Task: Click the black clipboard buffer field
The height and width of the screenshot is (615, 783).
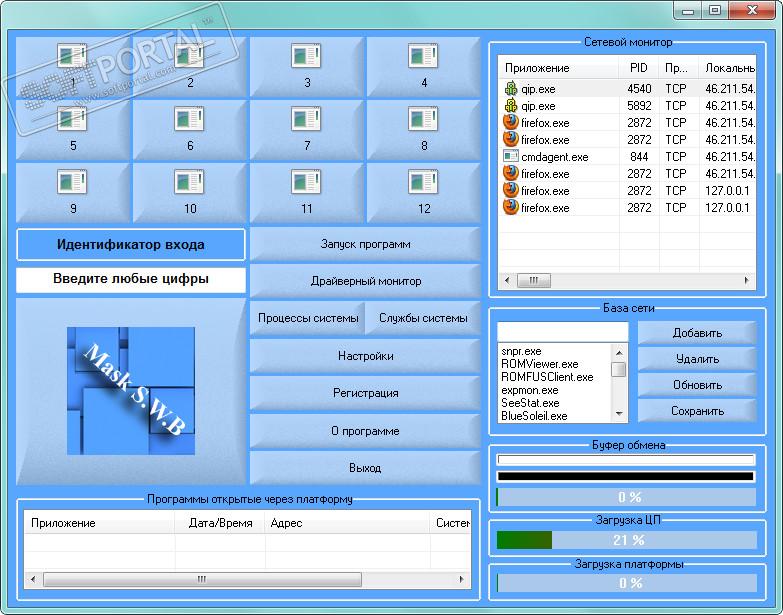Action: pyautogui.click(x=626, y=476)
